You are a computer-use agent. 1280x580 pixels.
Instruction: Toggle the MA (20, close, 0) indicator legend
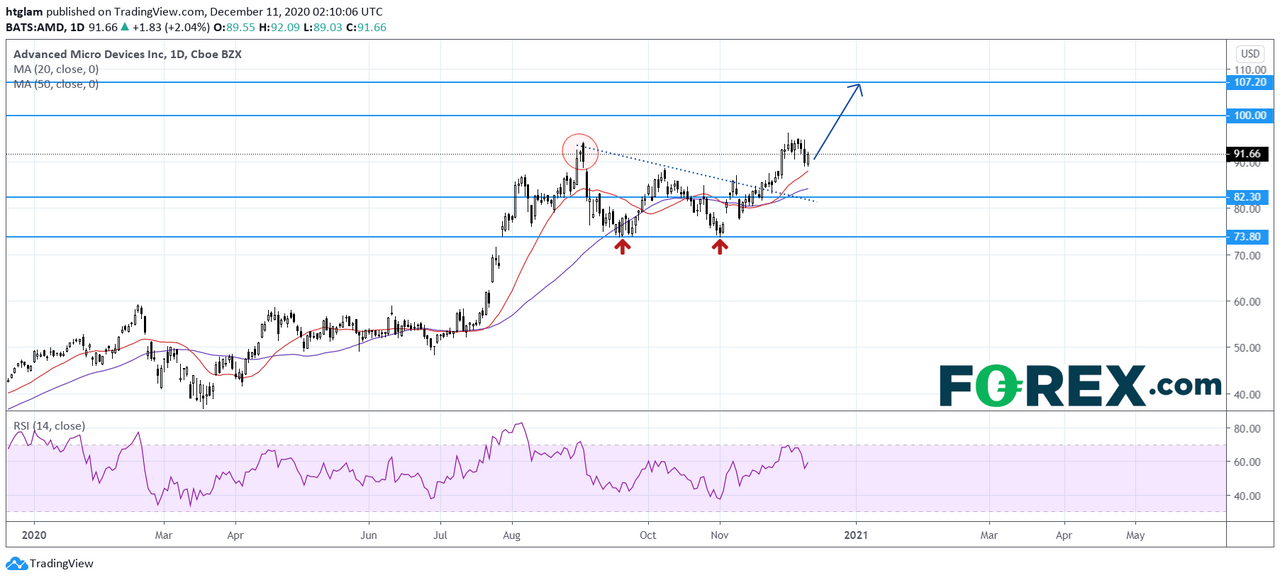point(56,69)
